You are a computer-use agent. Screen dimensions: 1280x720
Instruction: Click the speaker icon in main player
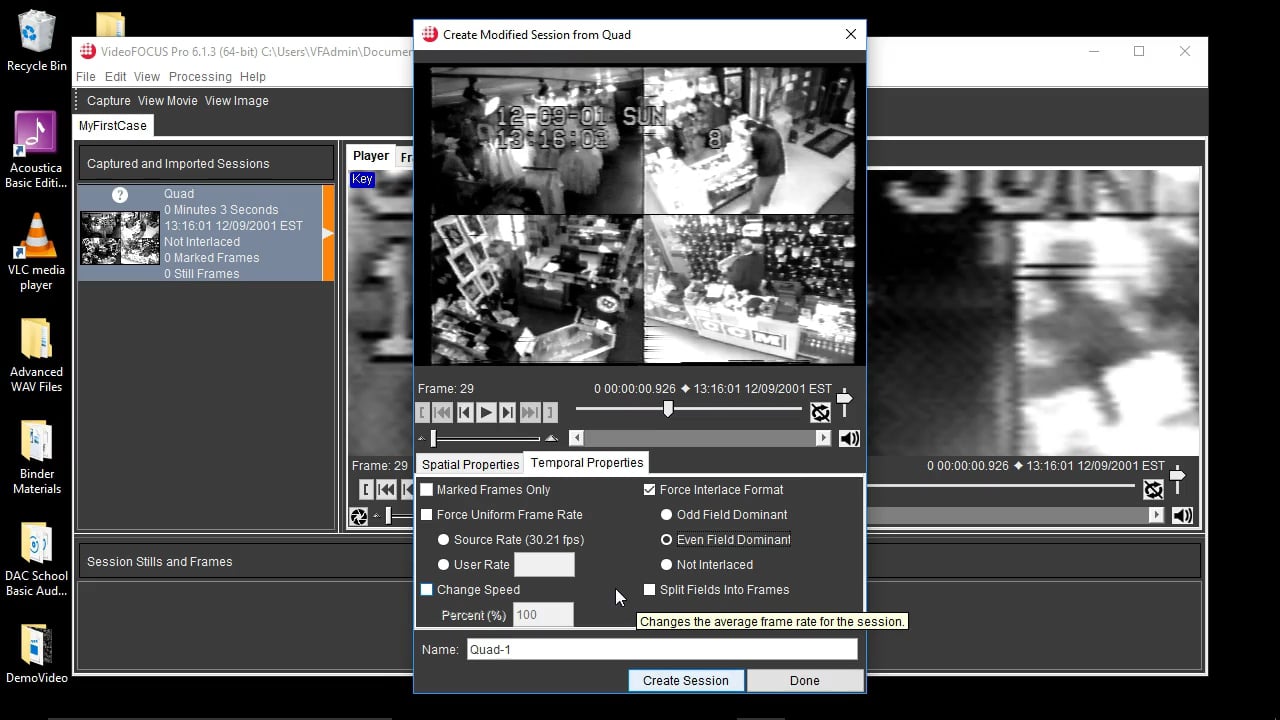[x=1182, y=516]
